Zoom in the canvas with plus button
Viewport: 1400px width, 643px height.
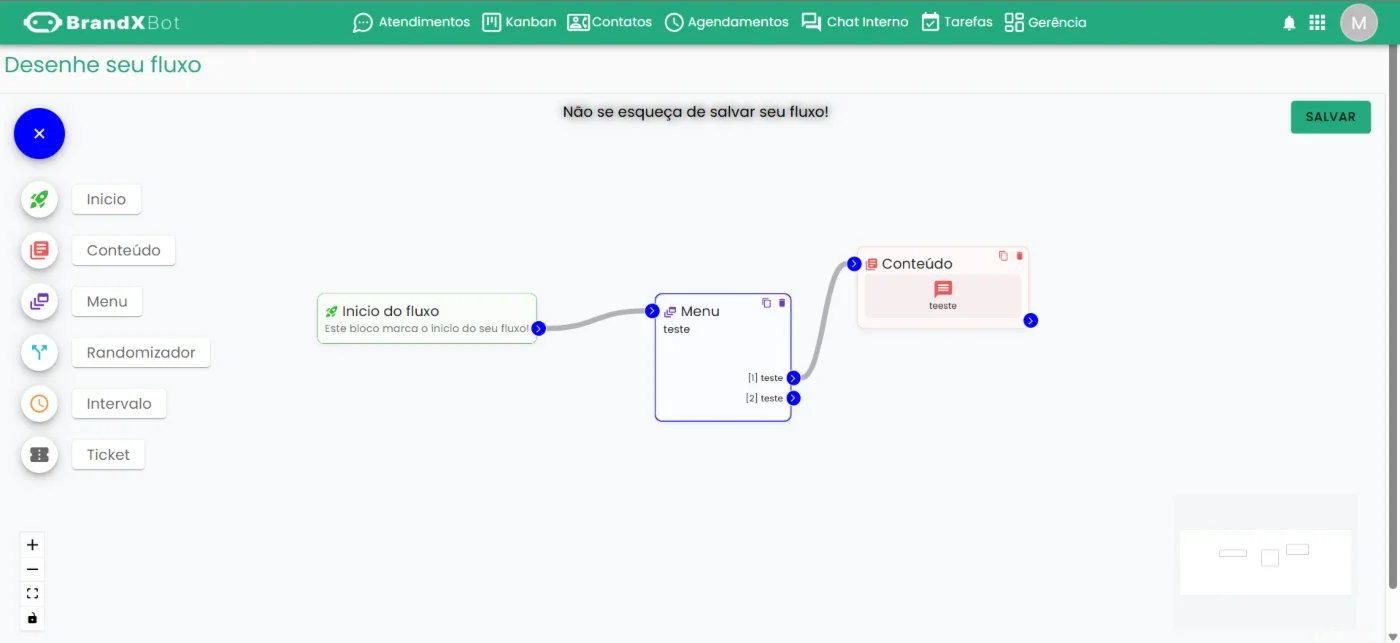pos(32,545)
